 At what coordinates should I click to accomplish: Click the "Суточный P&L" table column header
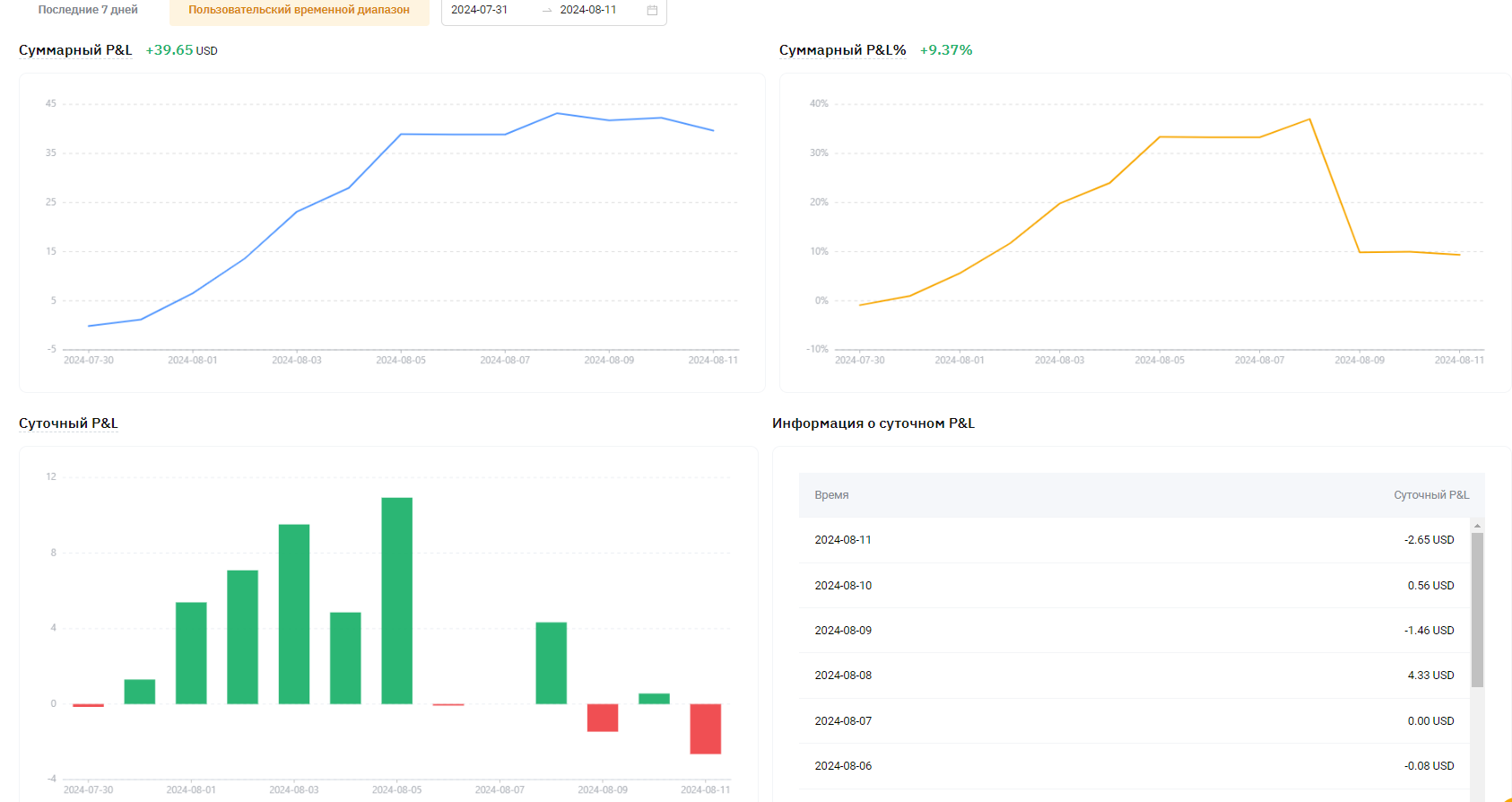tap(1430, 495)
